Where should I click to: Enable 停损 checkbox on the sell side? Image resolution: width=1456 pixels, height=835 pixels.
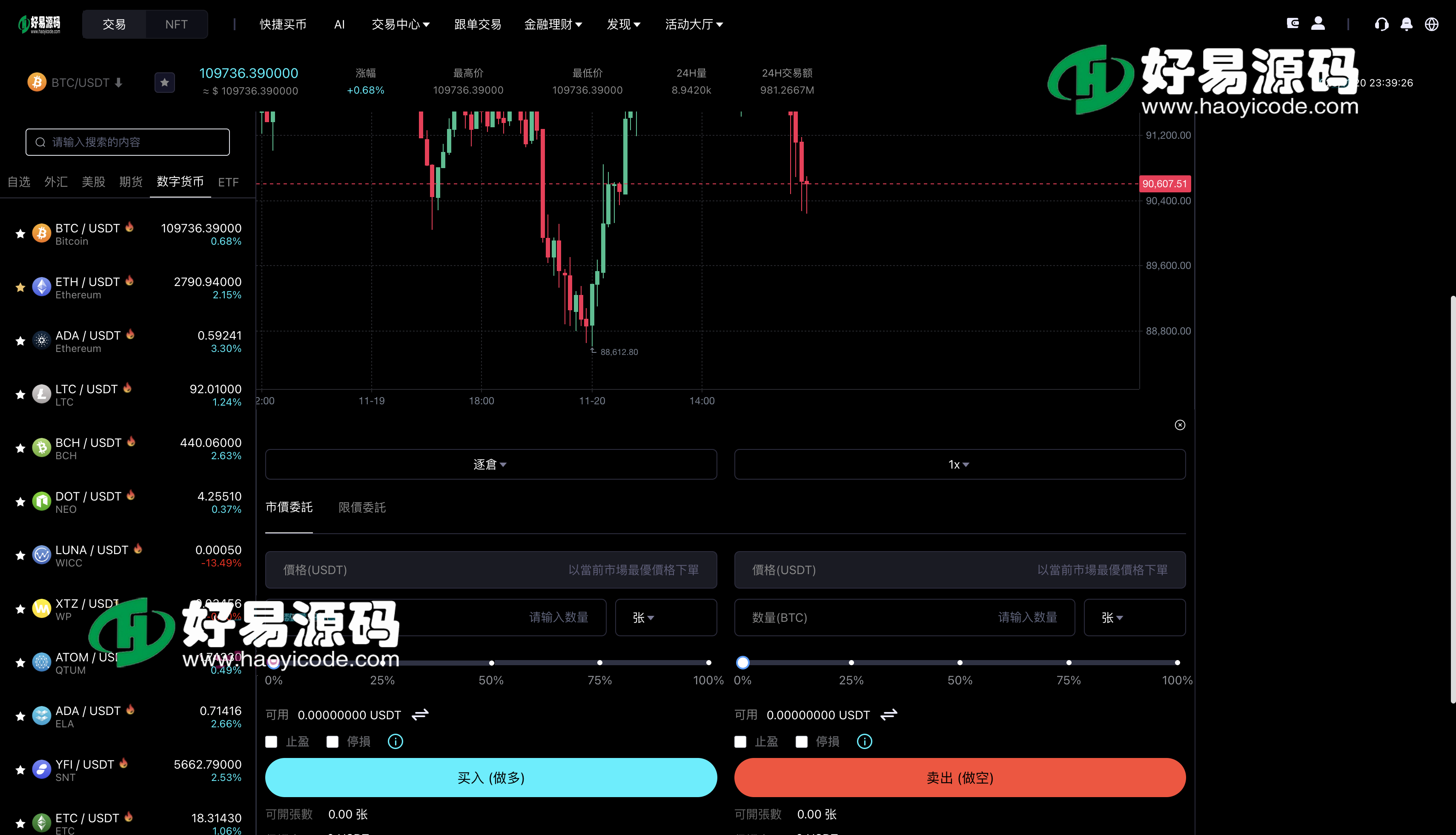(x=801, y=741)
